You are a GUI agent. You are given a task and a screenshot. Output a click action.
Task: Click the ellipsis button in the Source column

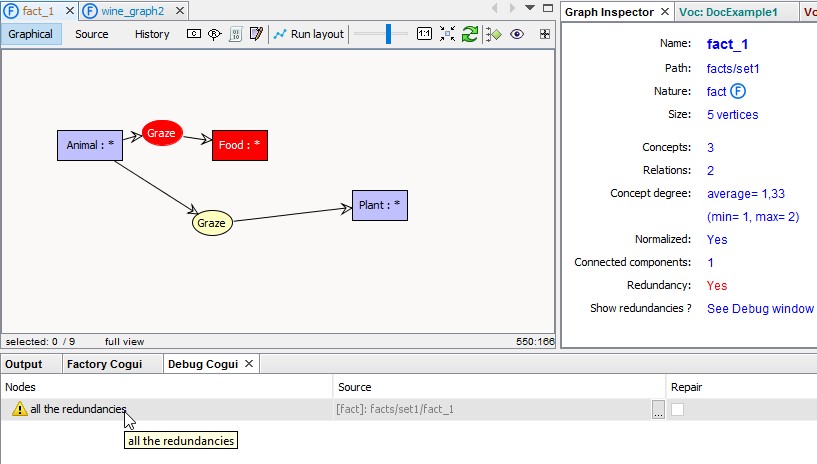pyautogui.click(x=659, y=410)
